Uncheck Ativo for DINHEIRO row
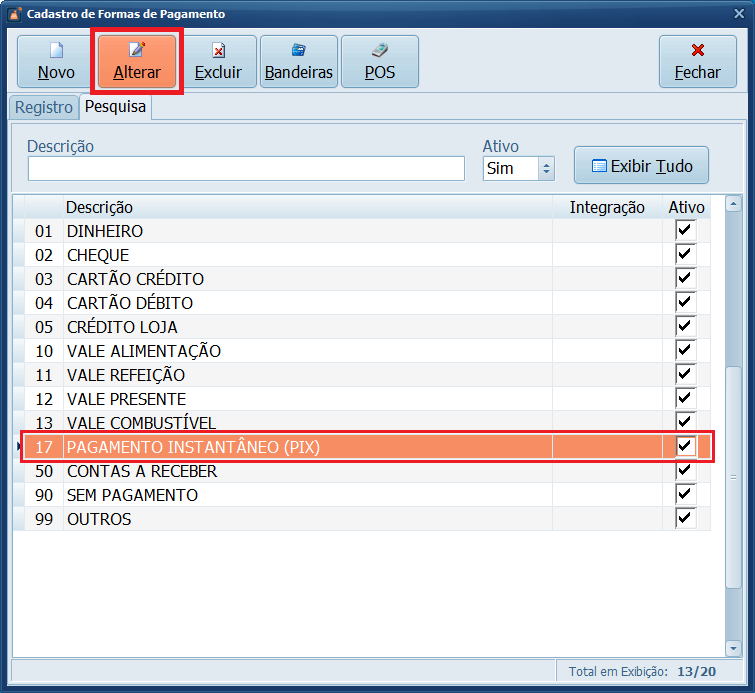This screenshot has width=755, height=693. 685,230
